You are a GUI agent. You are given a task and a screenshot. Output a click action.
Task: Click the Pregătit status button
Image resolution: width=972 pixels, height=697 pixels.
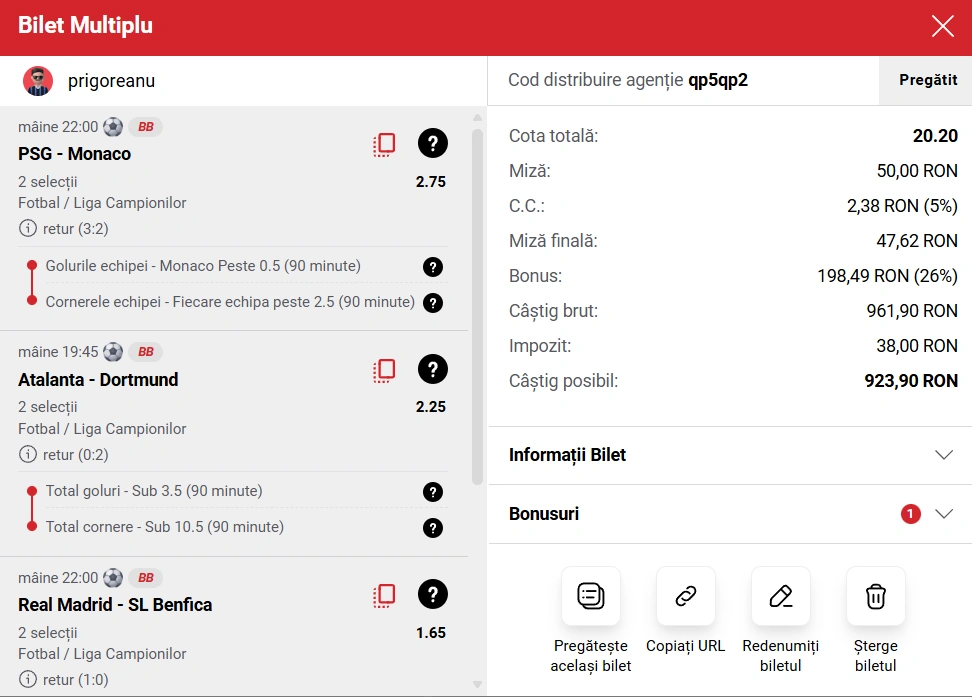pyautogui.click(x=927, y=80)
